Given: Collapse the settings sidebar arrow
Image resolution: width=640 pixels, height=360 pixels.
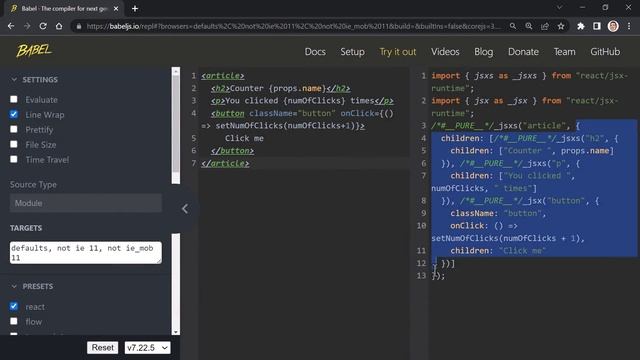Looking at the screenshot, I should (185, 209).
